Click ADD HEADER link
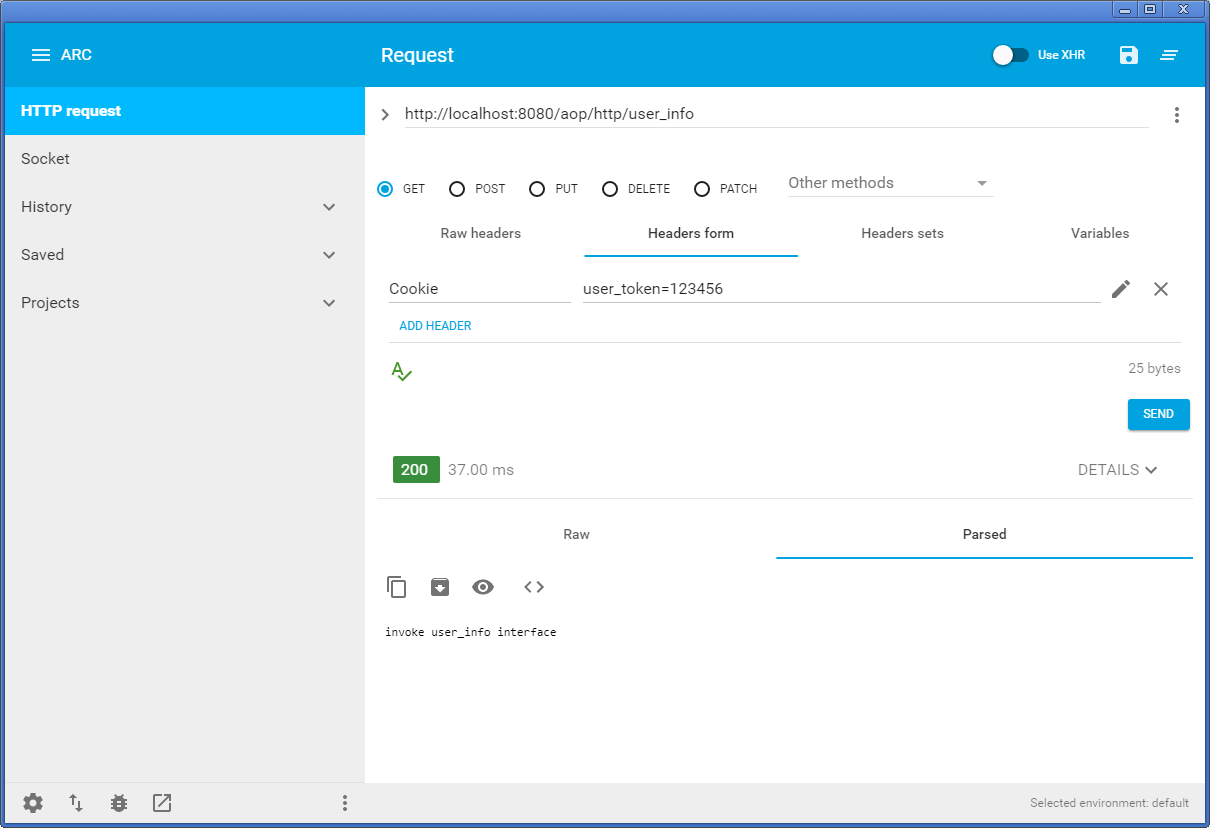This screenshot has height=828, width=1210. tap(435, 326)
